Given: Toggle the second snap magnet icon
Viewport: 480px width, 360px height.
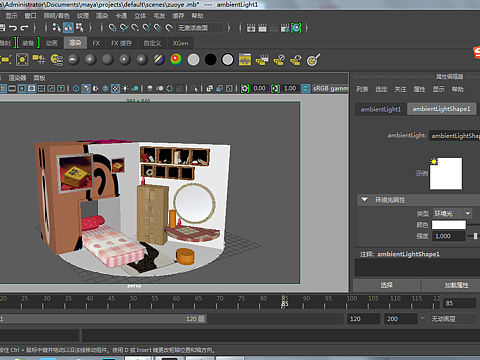Looking at the screenshot, I should coord(124,28).
